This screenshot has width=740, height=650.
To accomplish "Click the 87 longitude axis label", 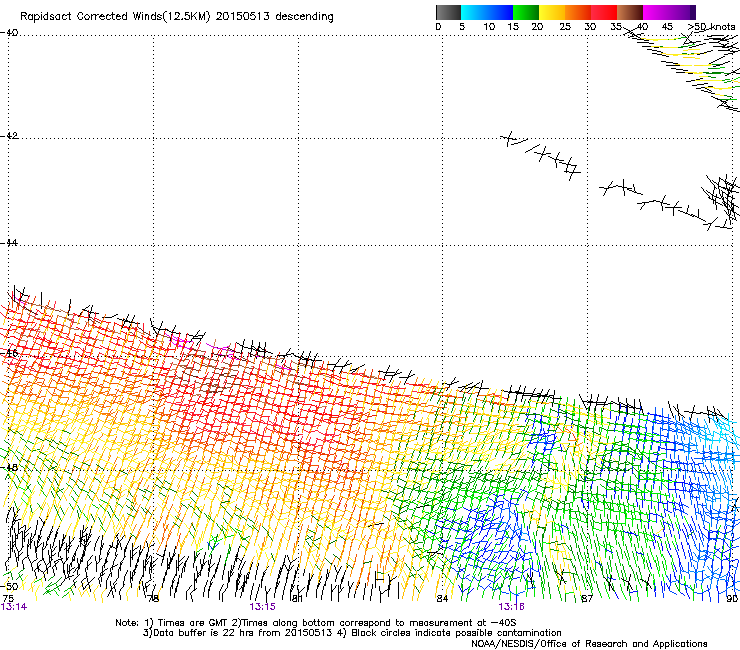I will pyautogui.click(x=587, y=599).
